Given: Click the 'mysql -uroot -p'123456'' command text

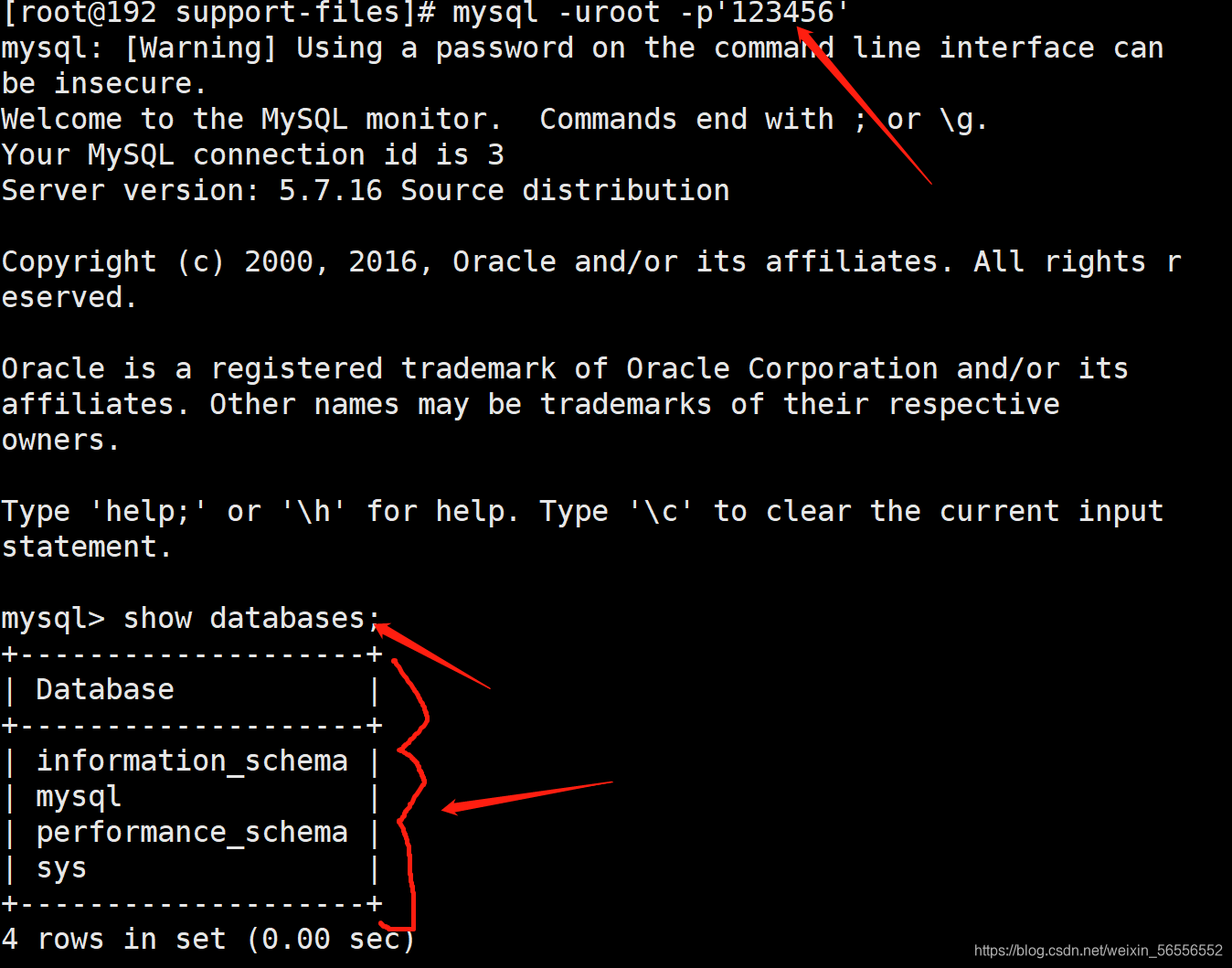Looking at the screenshot, I should (x=652, y=13).
